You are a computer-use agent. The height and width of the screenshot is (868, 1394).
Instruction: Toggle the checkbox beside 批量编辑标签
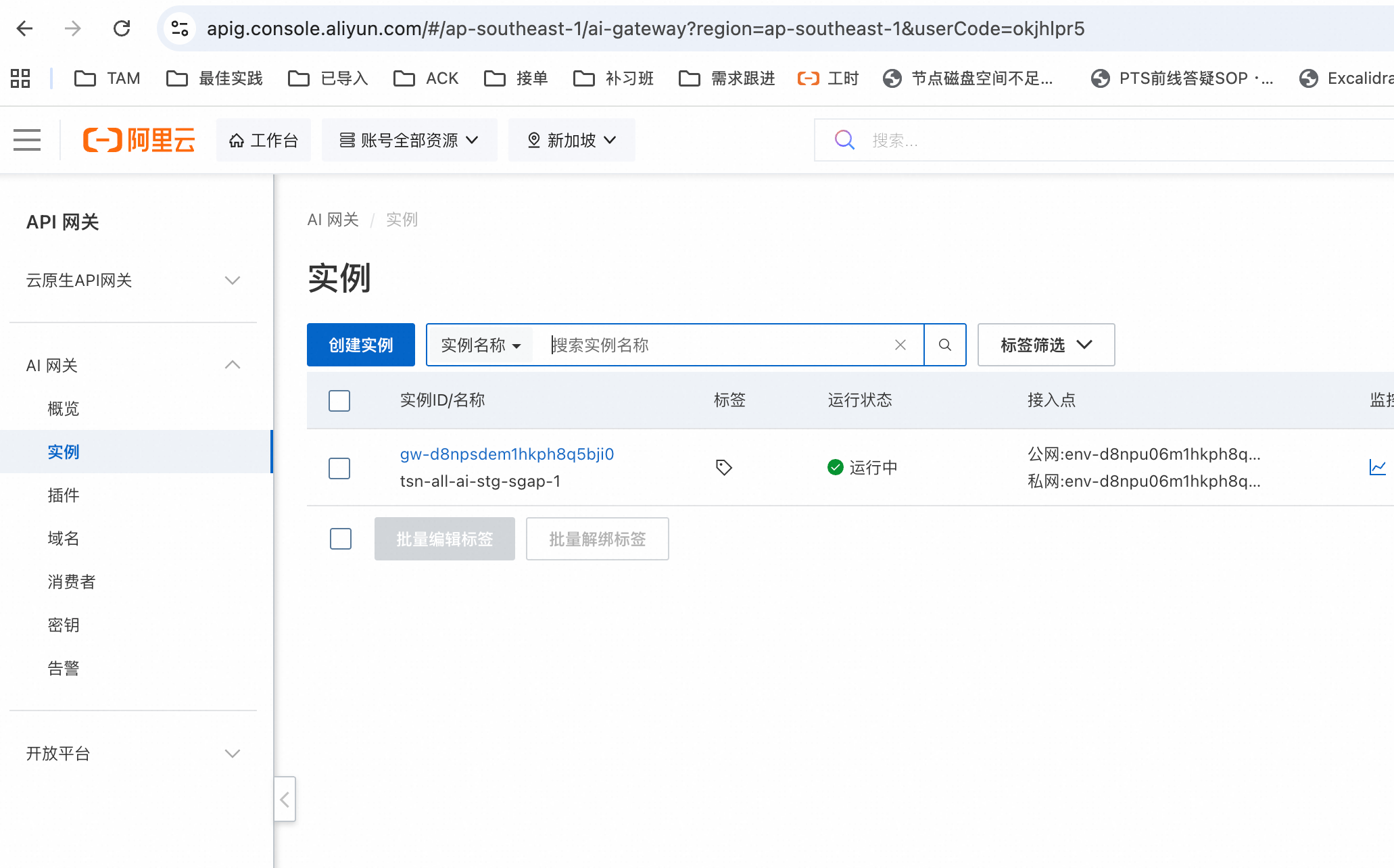[x=341, y=539]
